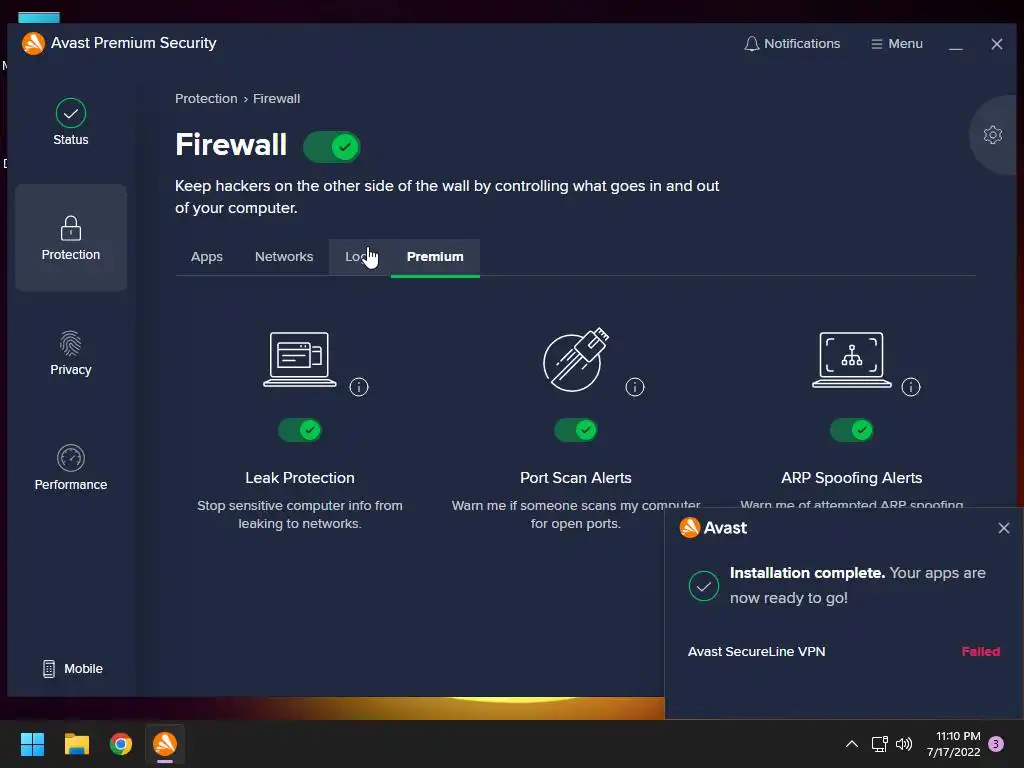Image resolution: width=1024 pixels, height=768 pixels.
Task: Open the notification count badge
Action: point(996,744)
